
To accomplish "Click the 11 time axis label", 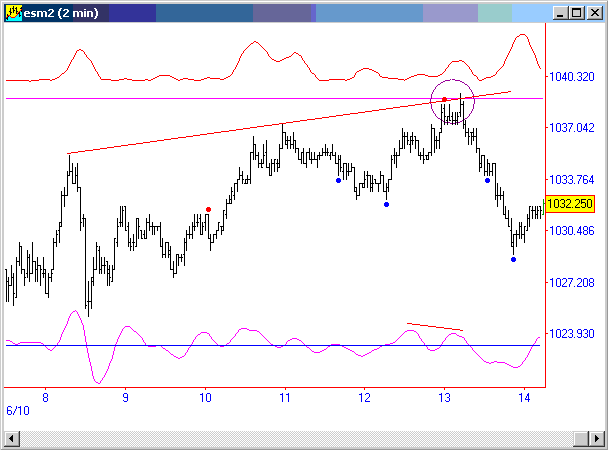I will click(x=284, y=397).
